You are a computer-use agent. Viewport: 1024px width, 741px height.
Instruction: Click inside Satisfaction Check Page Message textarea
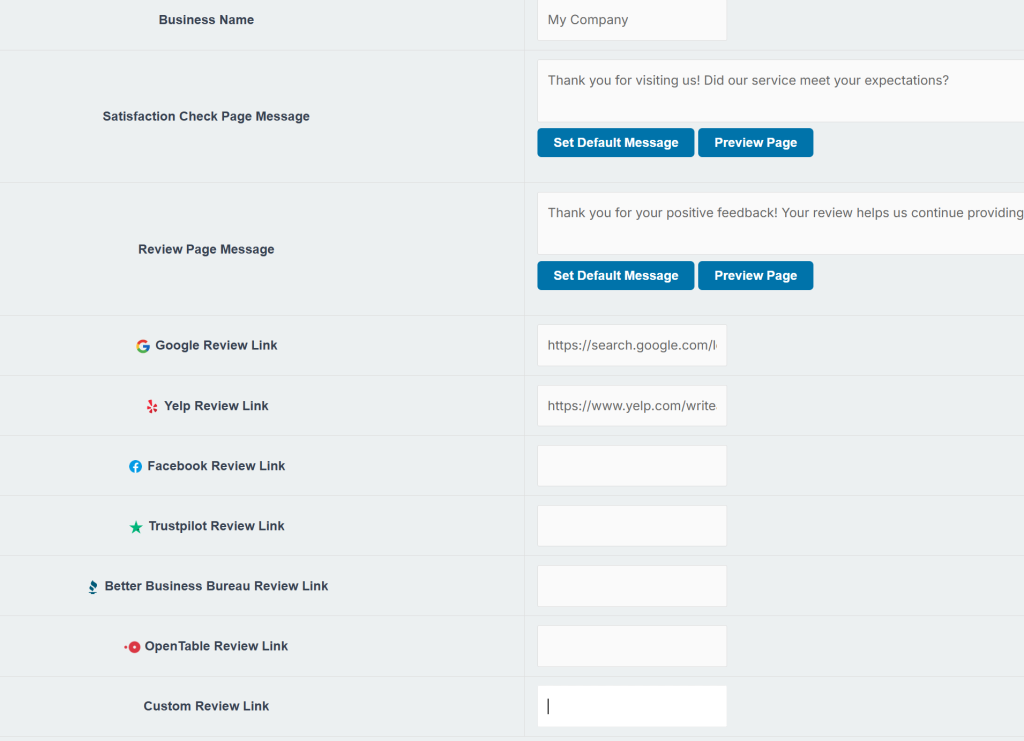[x=780, y=90]
